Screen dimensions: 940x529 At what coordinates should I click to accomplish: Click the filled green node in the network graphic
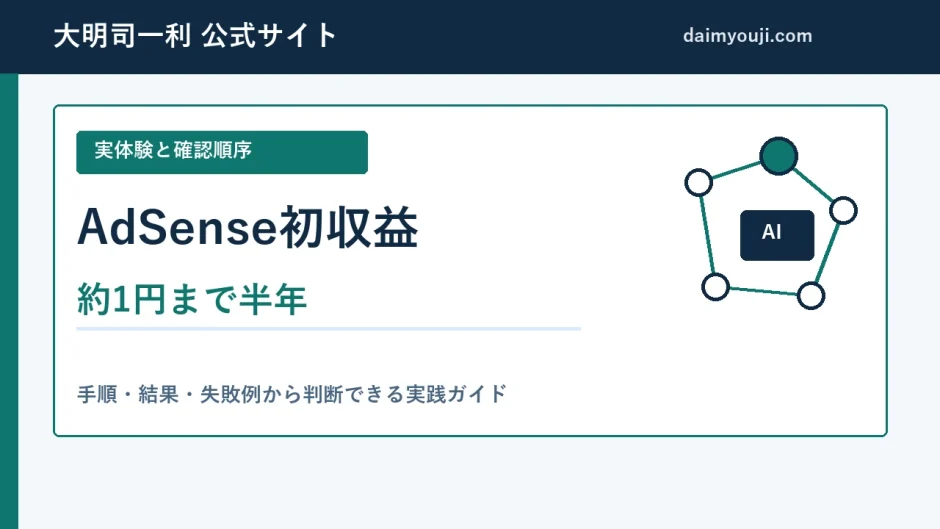[x=778, y=156]
